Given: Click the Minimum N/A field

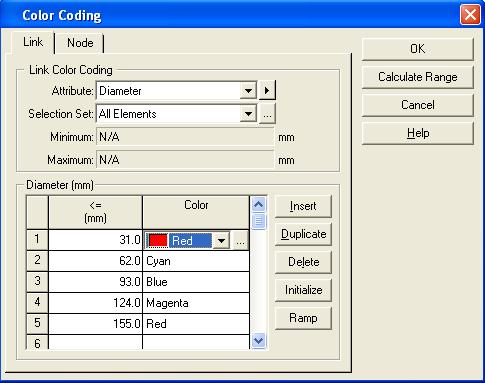Looking at the screenshot, I should pos(185,137).
